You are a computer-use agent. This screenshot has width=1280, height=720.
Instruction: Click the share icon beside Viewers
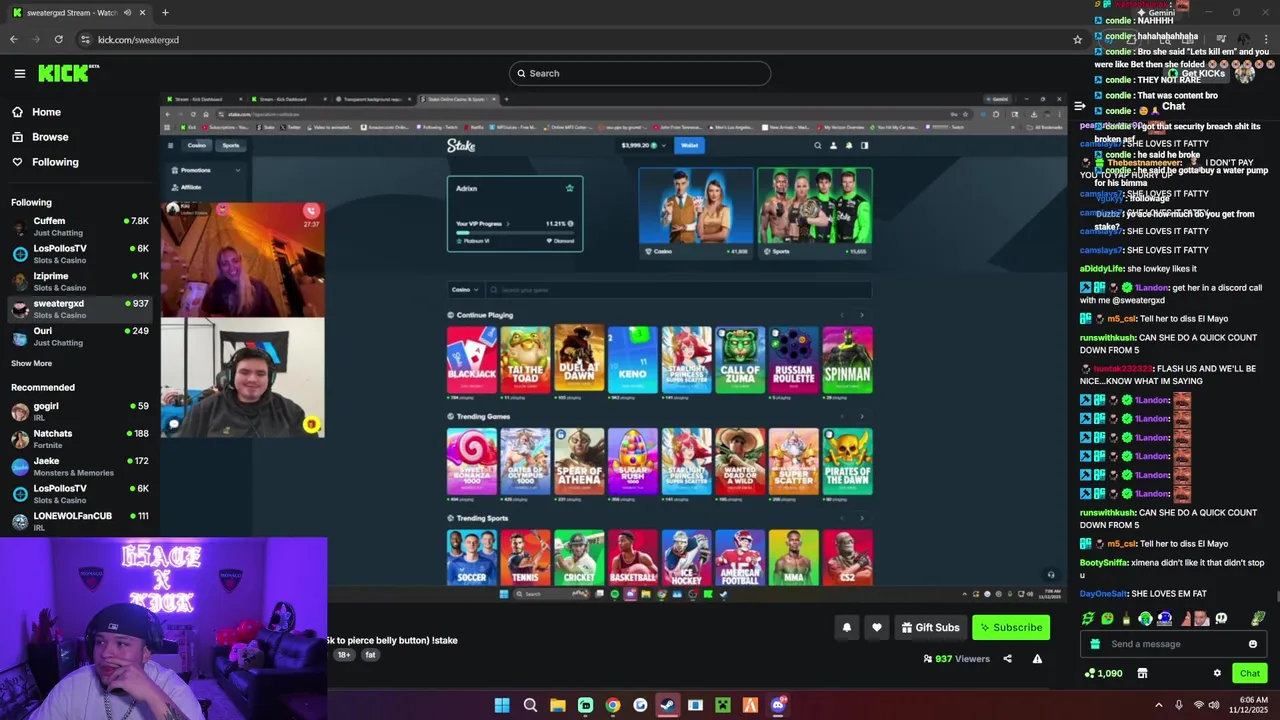(1007, 659)
